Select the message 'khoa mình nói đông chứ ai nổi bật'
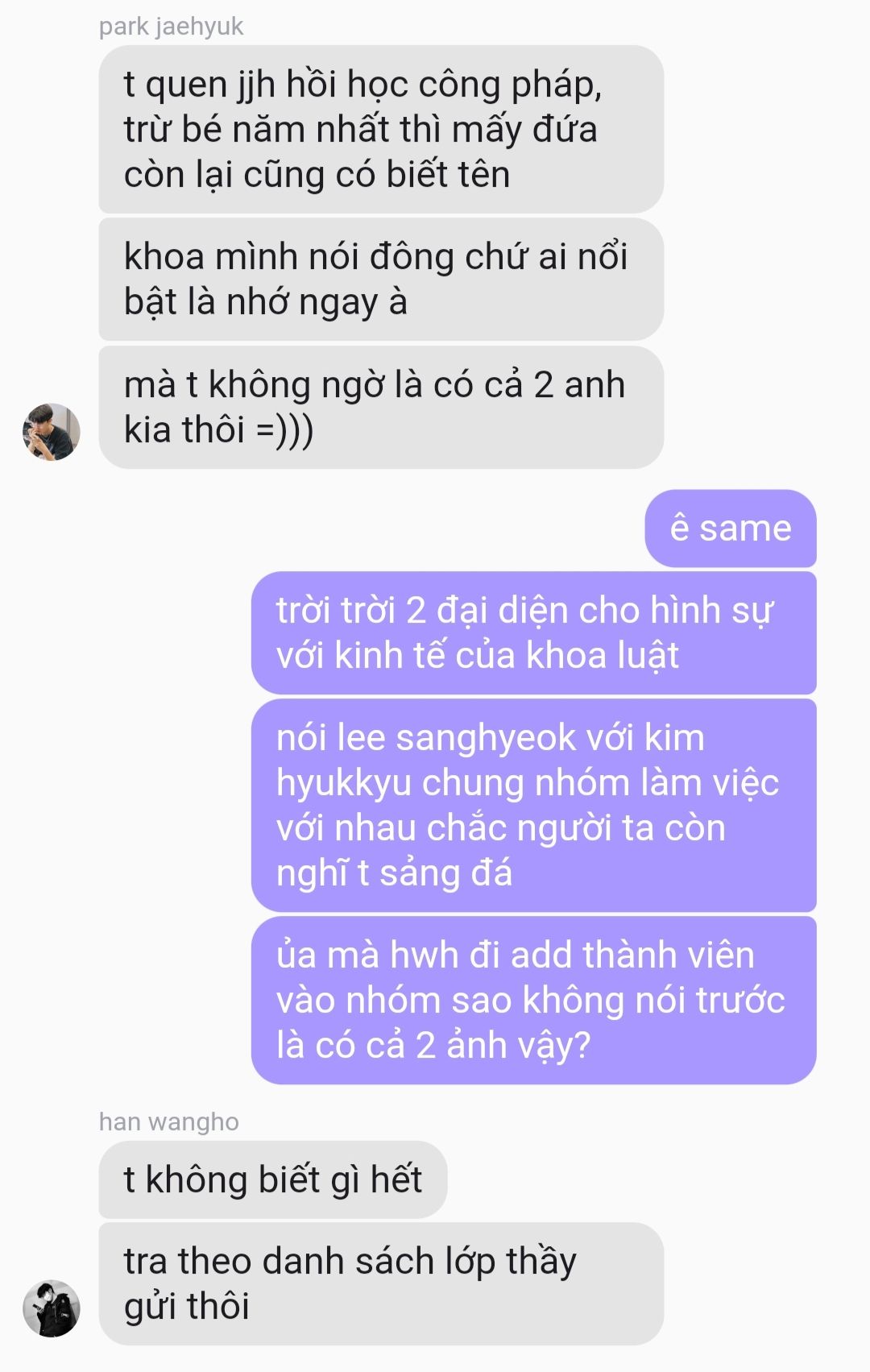 381,279
